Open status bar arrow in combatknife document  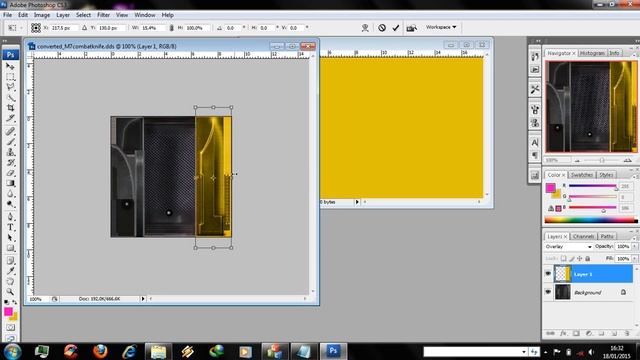coord(143,299)
